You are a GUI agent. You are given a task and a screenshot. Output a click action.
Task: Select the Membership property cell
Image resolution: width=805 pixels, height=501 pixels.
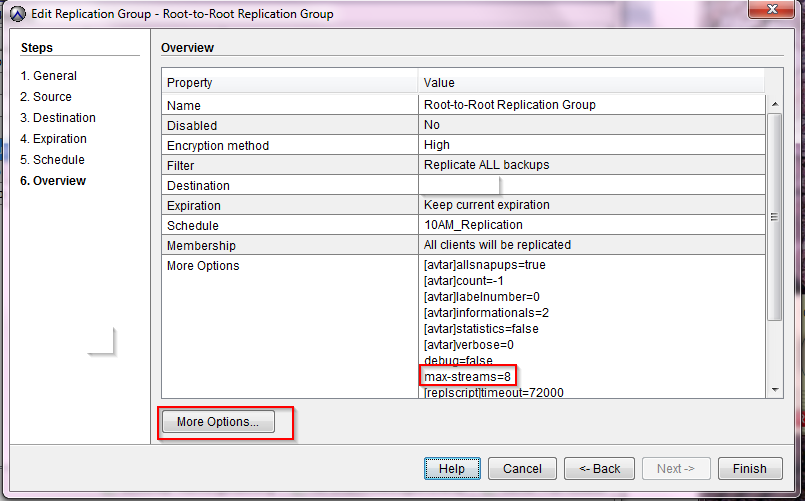click(290, 245)
